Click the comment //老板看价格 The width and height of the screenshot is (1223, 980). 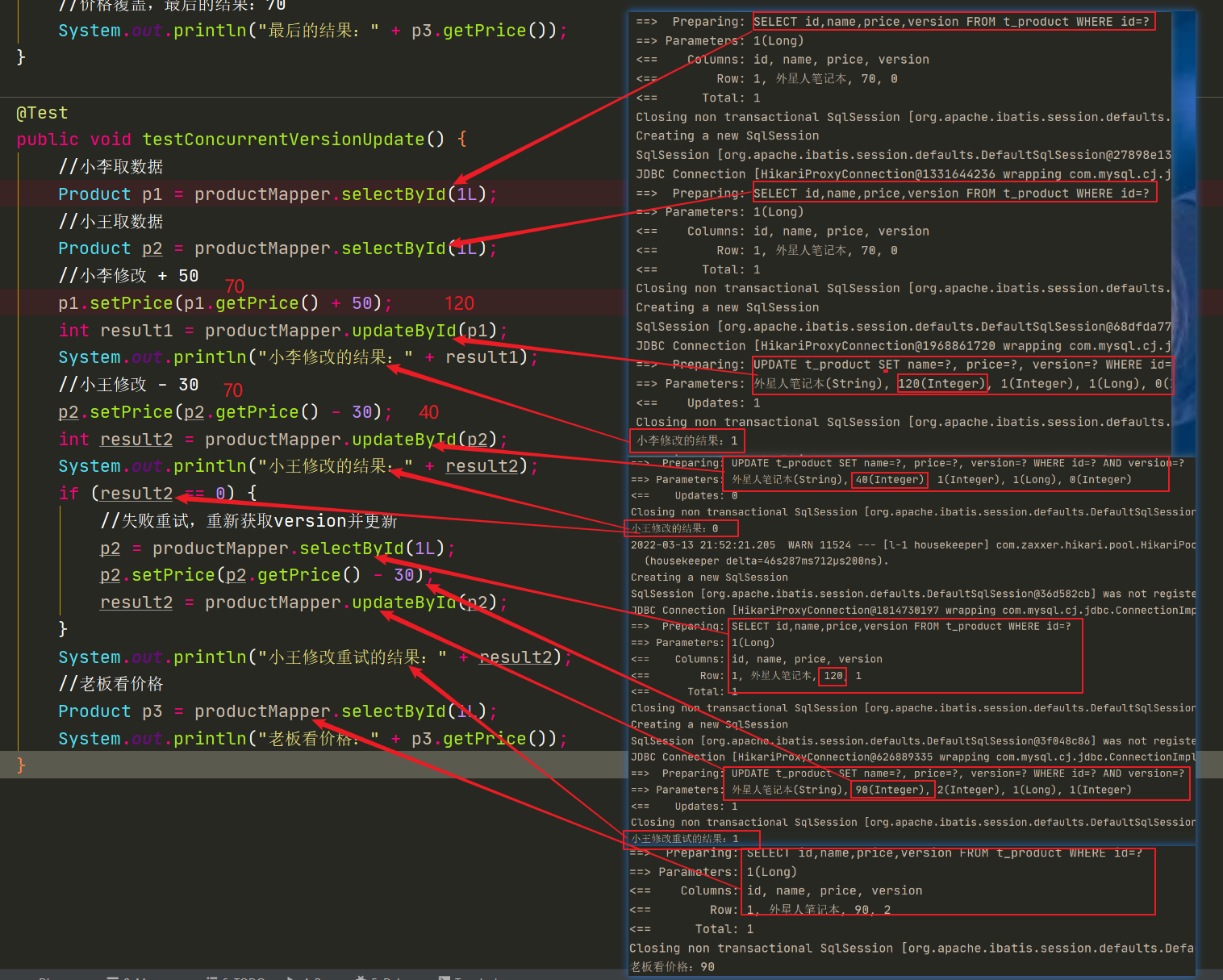[x=111, y=684]
